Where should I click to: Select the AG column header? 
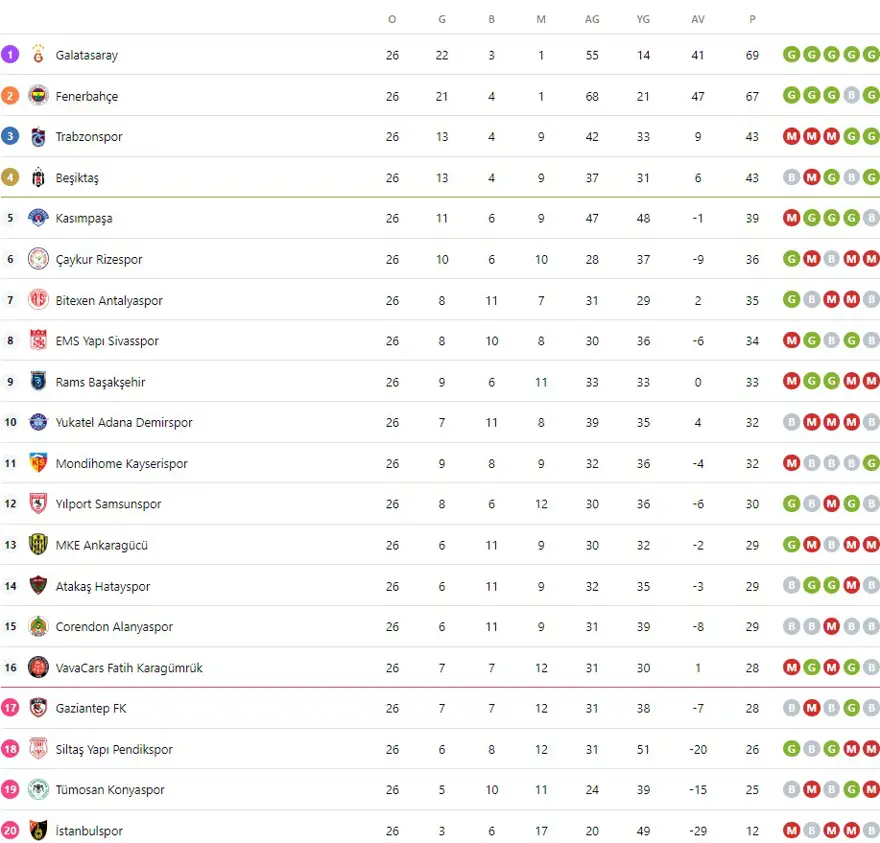(592, 19)
